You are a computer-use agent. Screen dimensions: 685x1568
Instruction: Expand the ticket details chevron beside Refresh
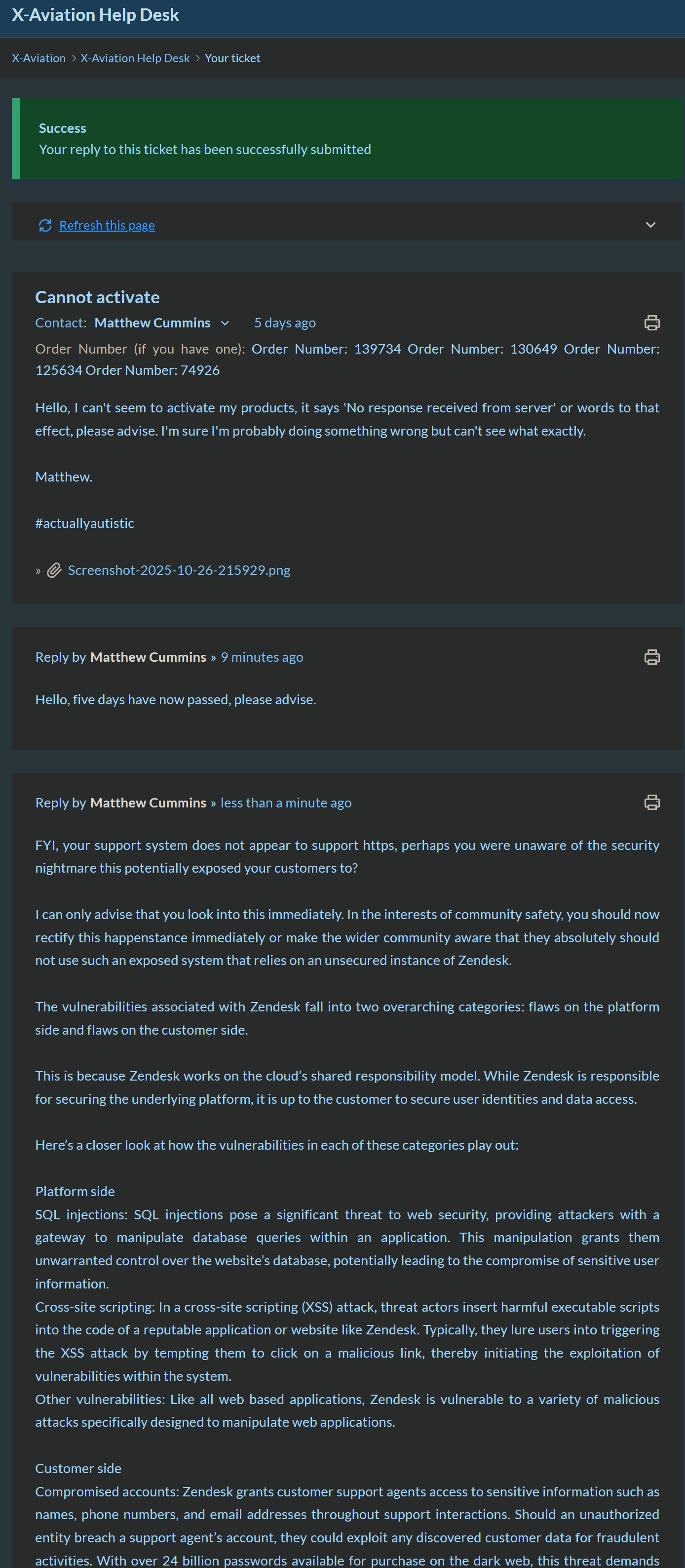[650, 225]
